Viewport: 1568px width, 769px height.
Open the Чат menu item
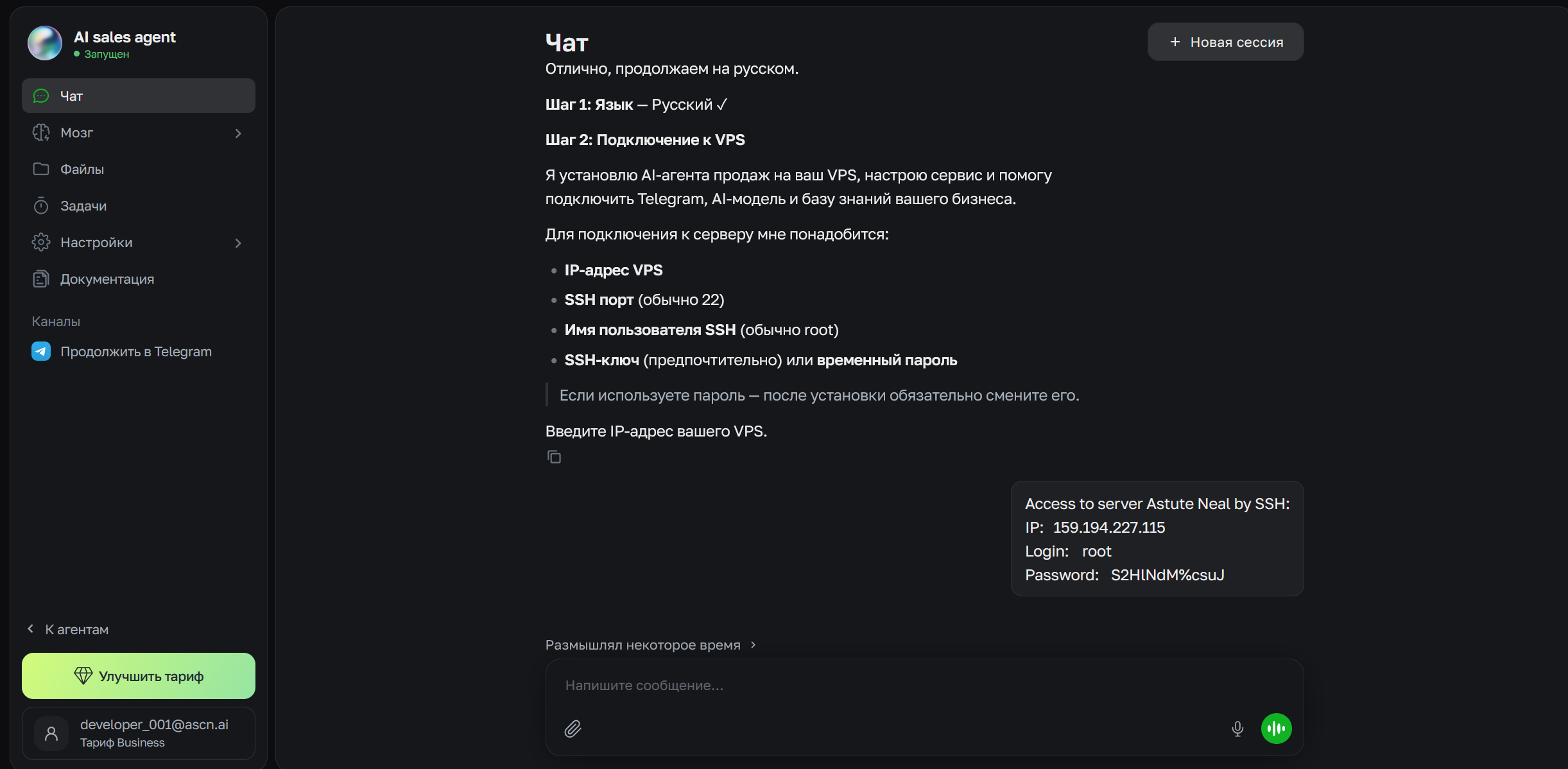[139, 96]
